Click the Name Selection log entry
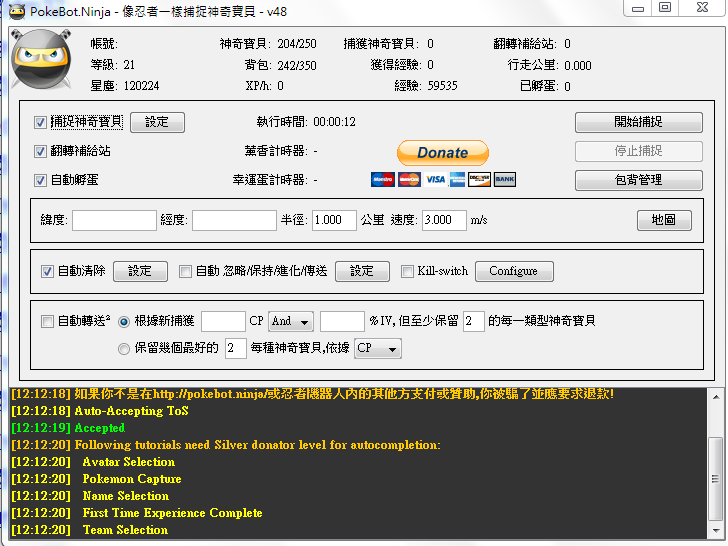 pyautogui.click(x=90, y=496)
